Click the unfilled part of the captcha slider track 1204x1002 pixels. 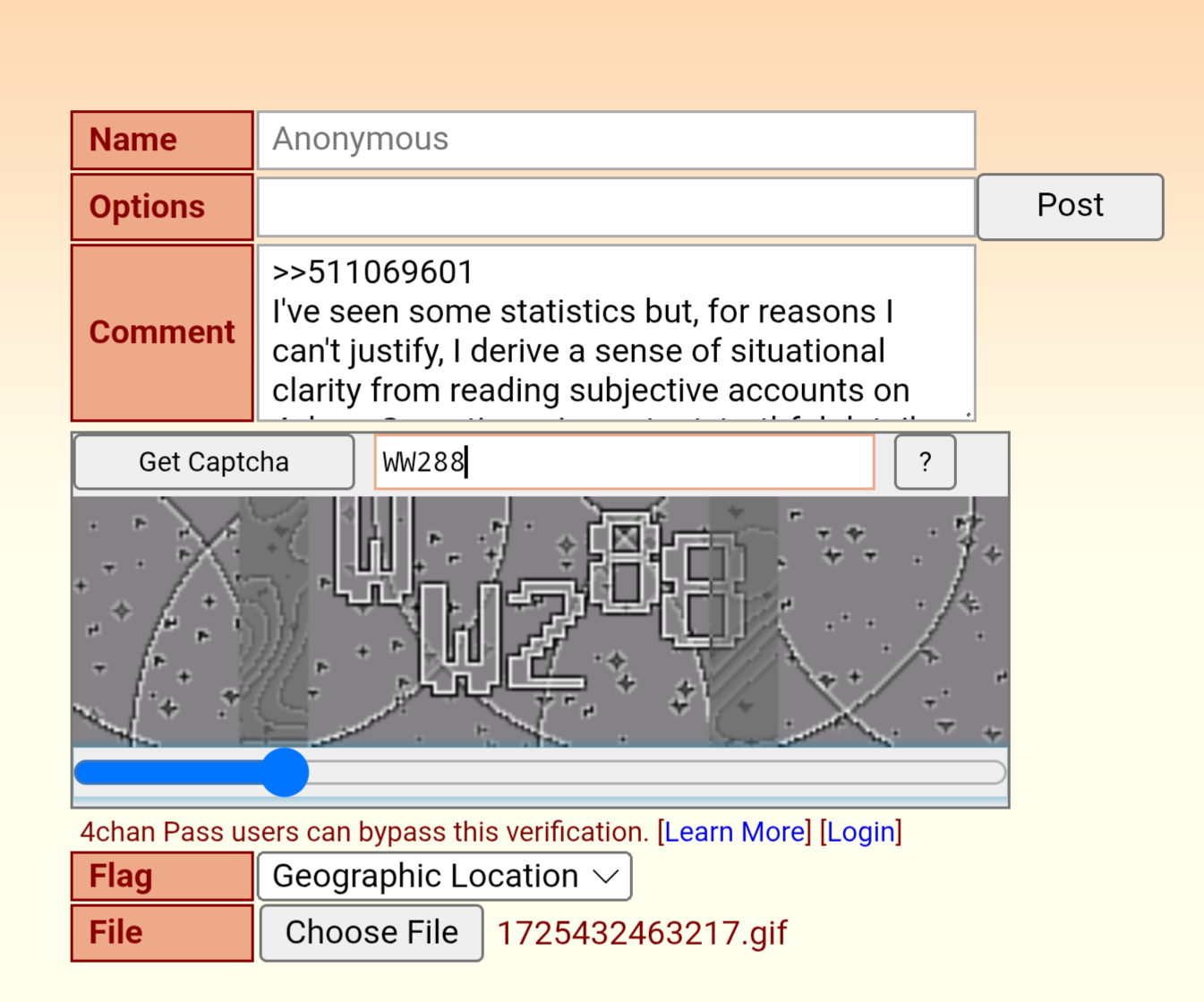coord(656,773)
